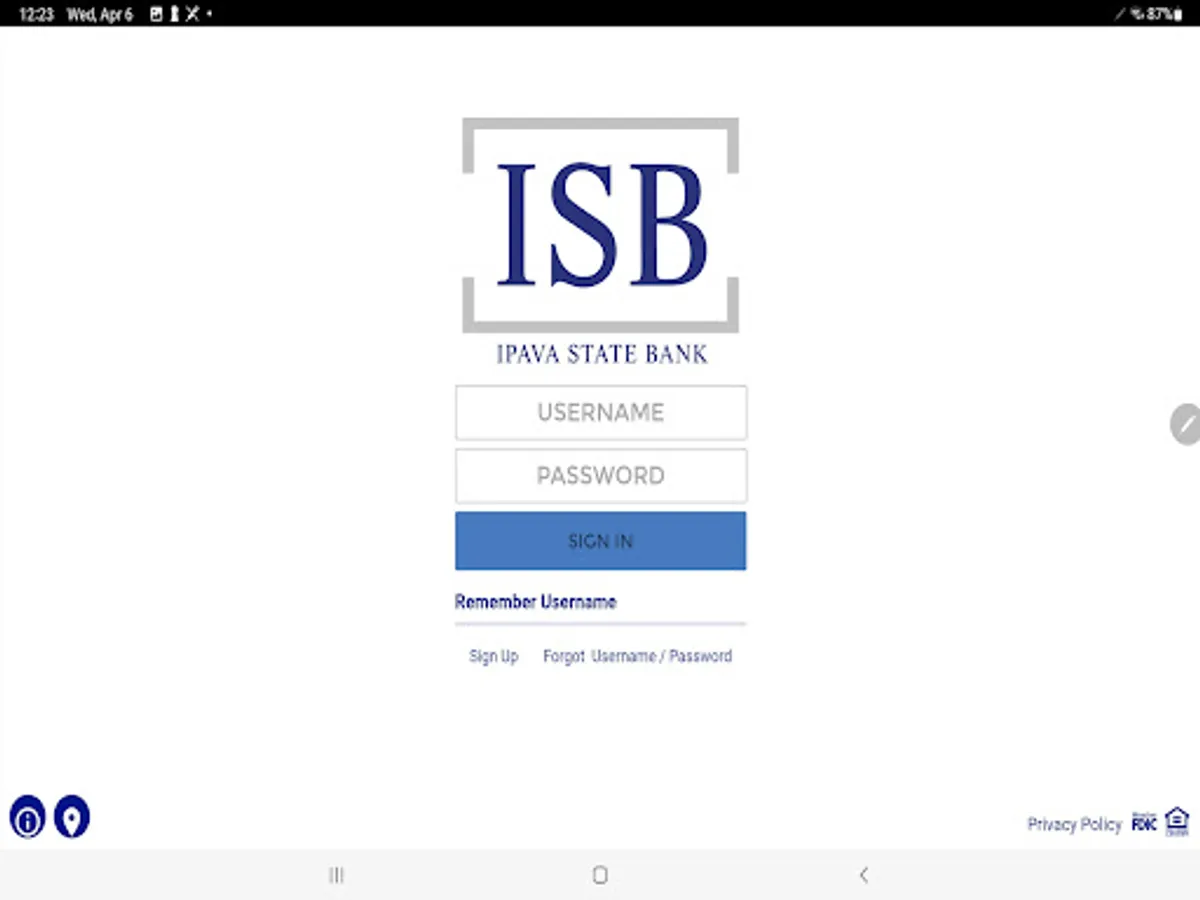Tap the Wed, Apr 6 date
Viewport: 1200px width, 900px height.
[100, 14]
